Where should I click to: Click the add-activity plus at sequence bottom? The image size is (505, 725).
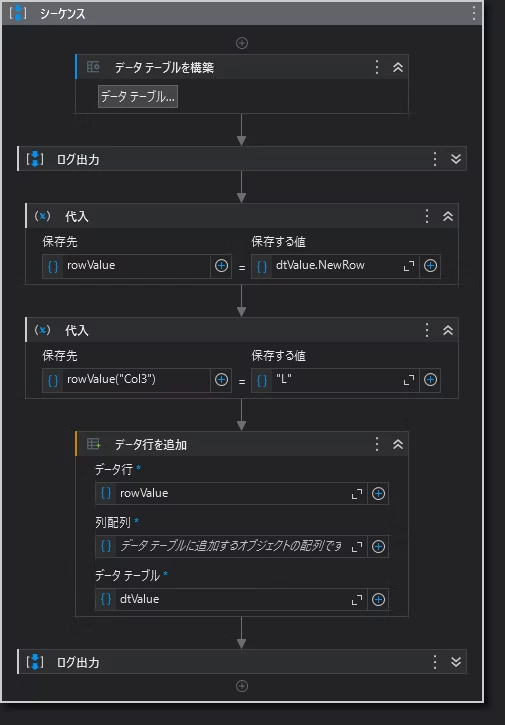point(242,686)
